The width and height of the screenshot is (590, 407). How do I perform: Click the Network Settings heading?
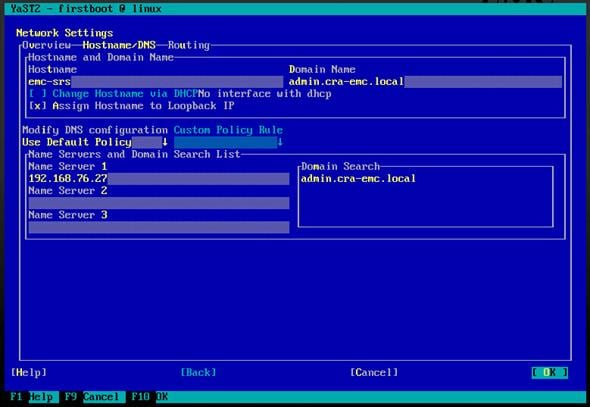pyautogui.click(x=64, y=33)
